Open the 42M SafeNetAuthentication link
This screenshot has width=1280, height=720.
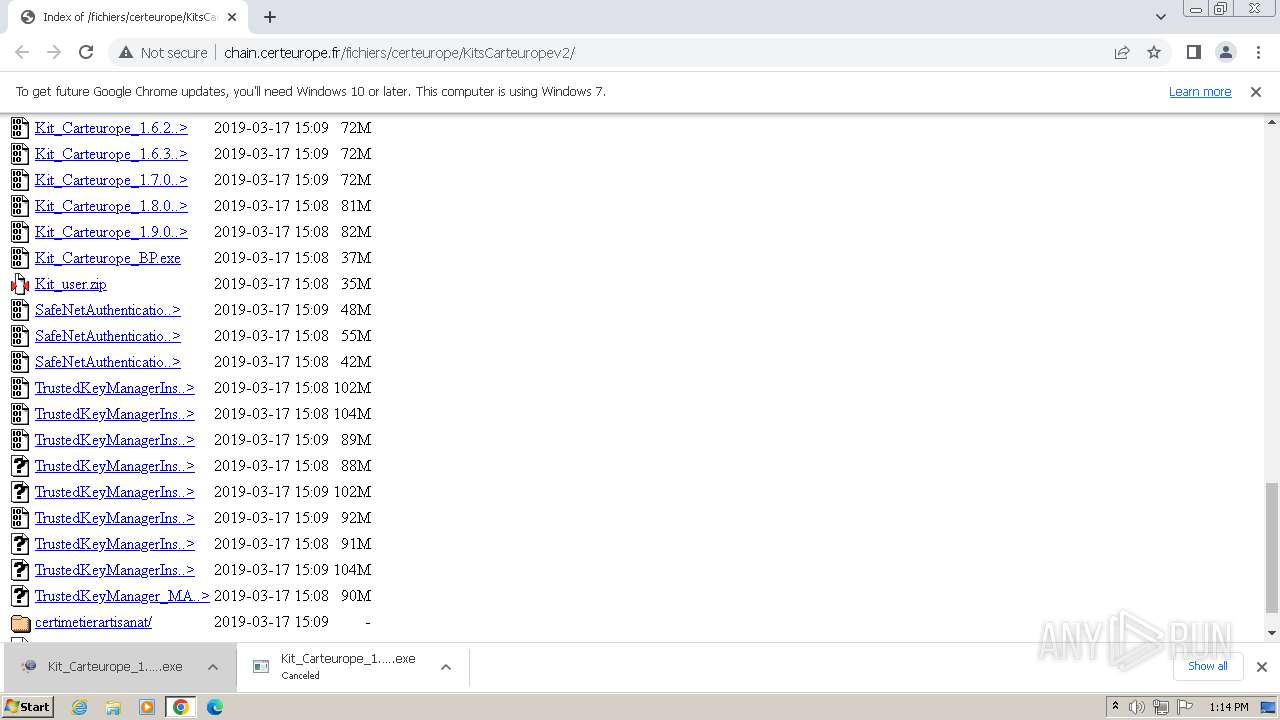[x=108, y=362]
